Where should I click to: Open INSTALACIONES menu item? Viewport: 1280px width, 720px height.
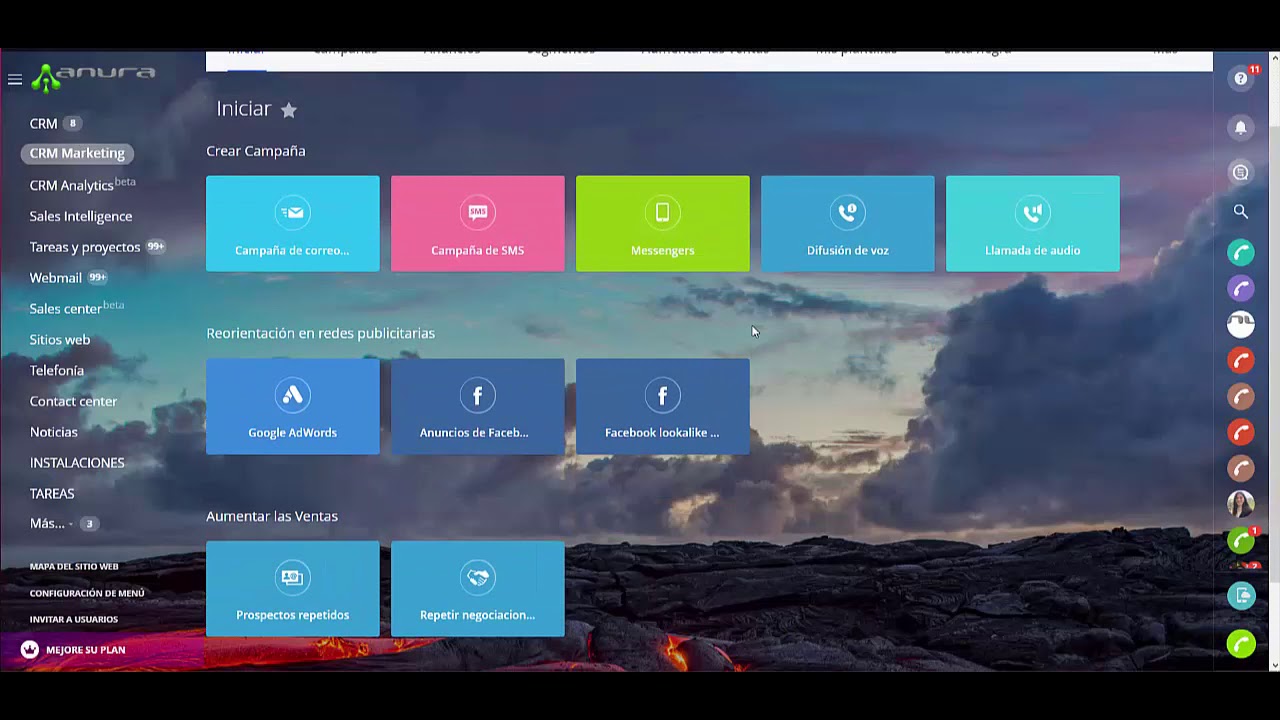[77, 463]
